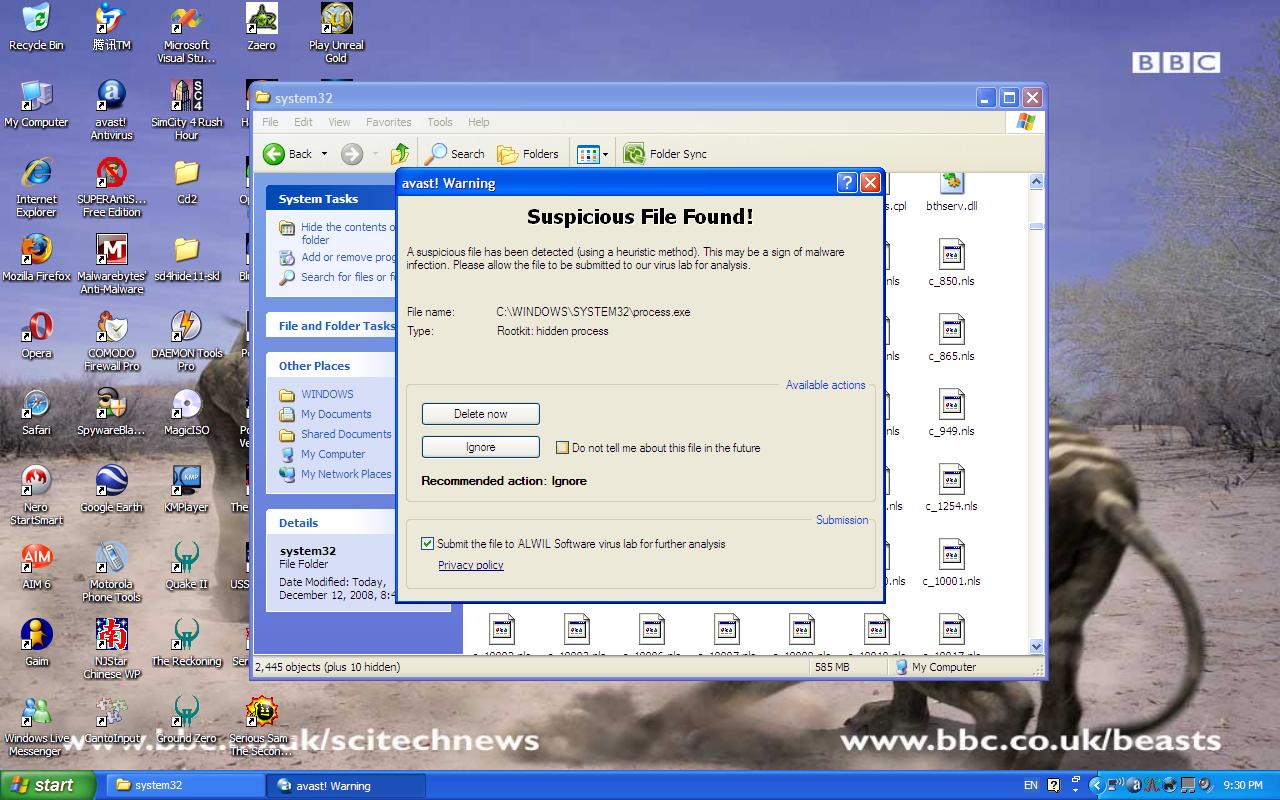
Task: Switch to avast! Warning taskbar button
Action: [346, 785]
